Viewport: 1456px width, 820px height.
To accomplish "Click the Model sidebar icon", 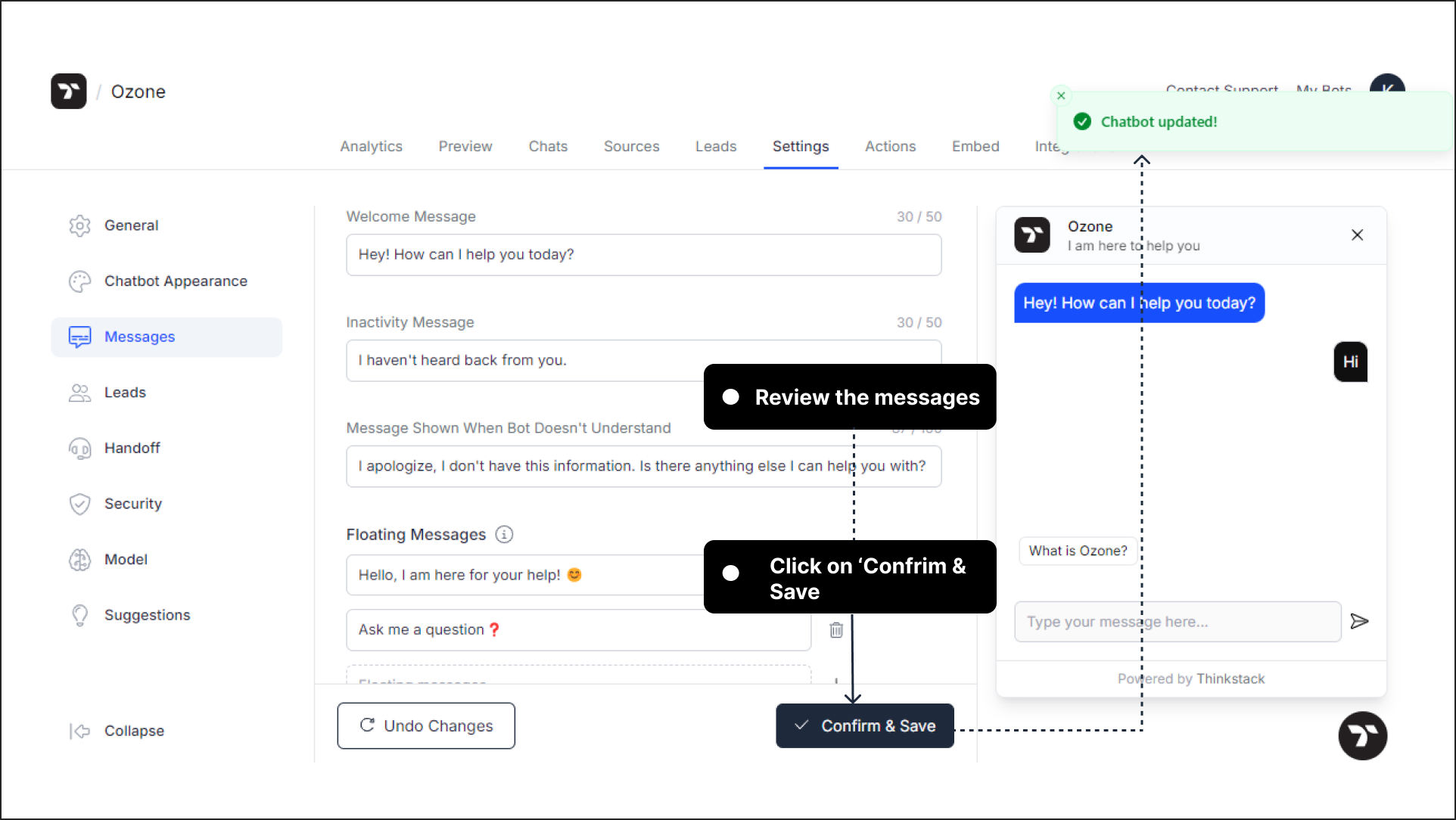I will tap(79, 559).
